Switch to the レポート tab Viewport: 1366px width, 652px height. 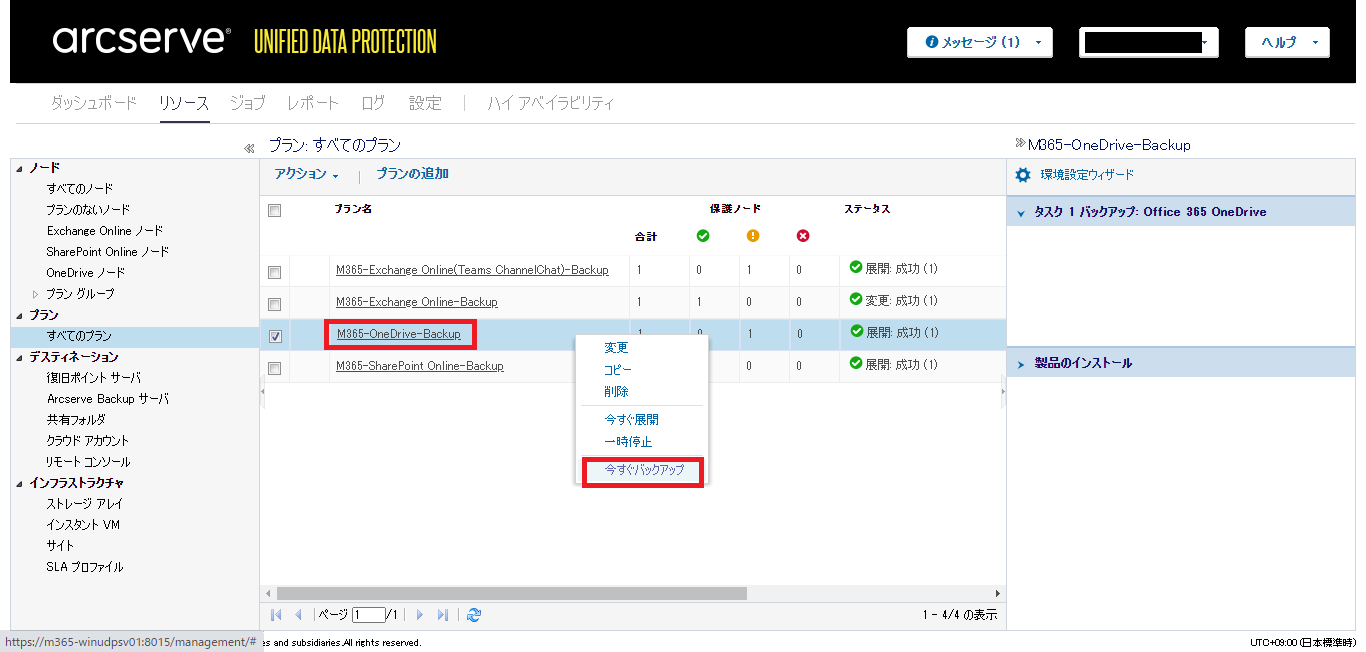(x=313, y=103)
